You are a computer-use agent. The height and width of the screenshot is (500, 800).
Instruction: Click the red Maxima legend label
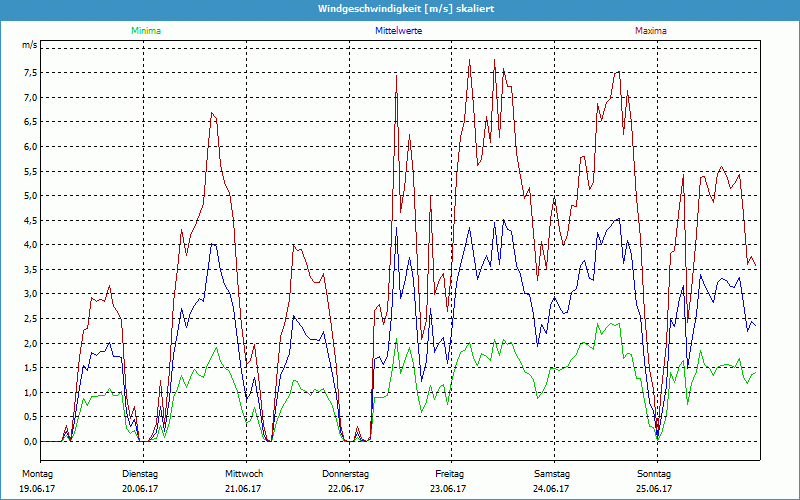[x=651, y=31]
